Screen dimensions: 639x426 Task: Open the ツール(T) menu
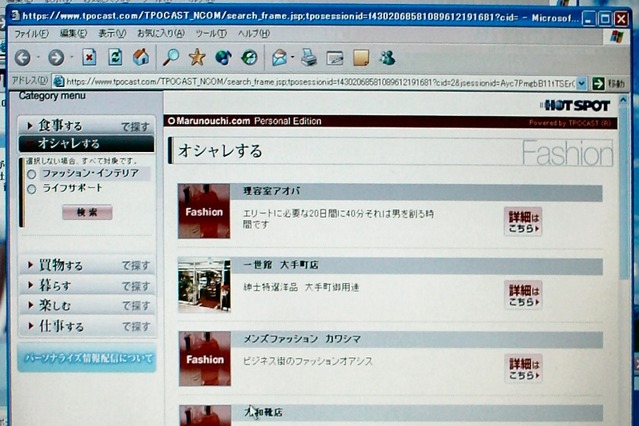211,33
